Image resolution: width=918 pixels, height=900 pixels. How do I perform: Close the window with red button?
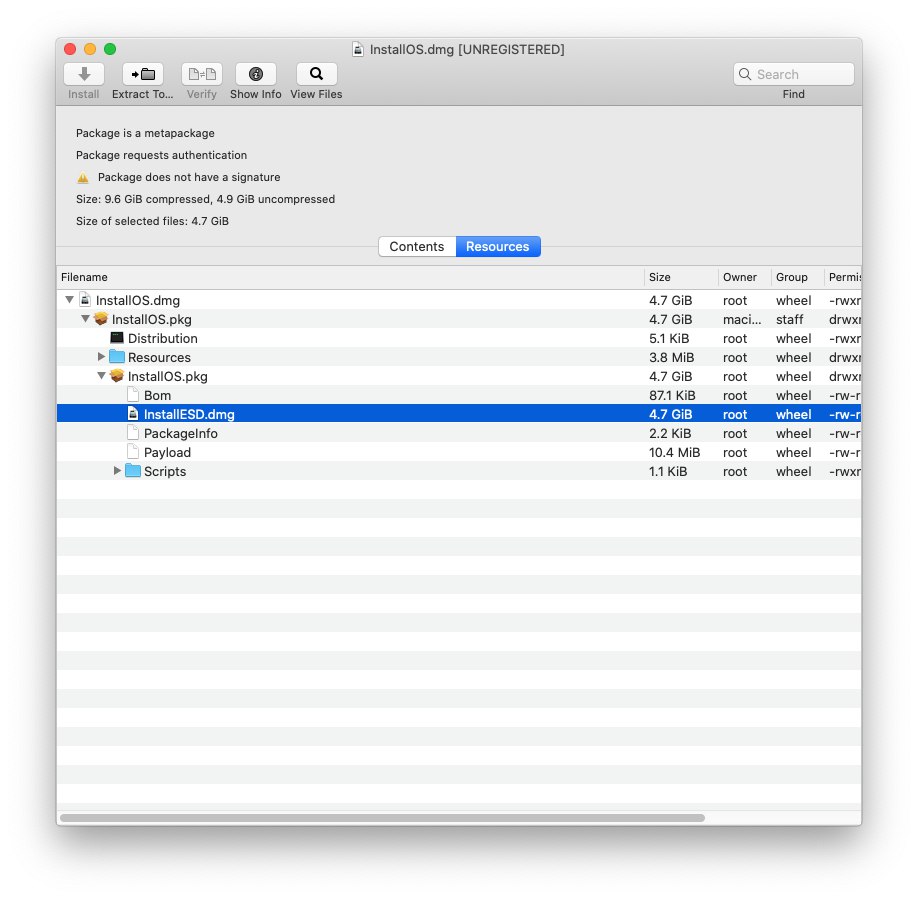pos(70,49)
